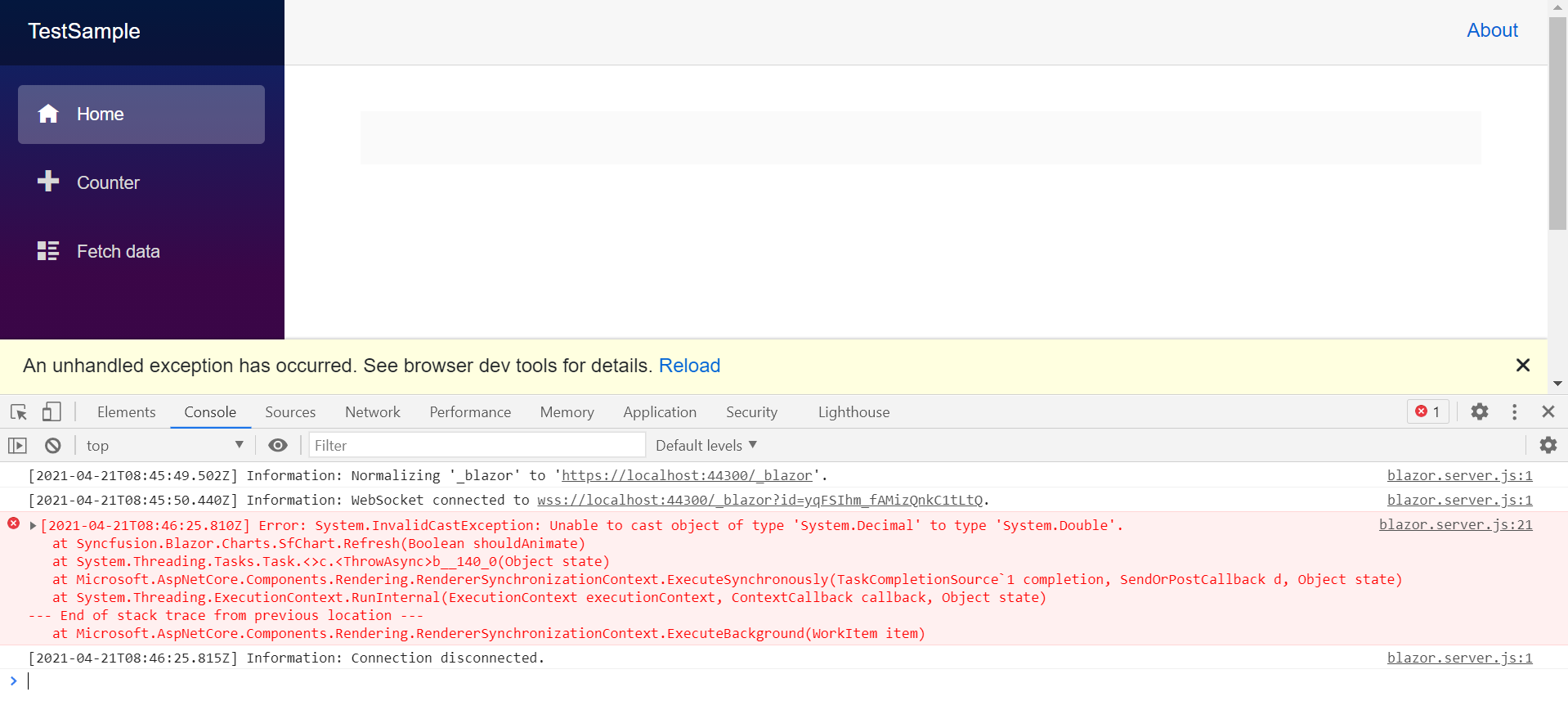The image size is (1568, 701).
Task: Expand the InvalidCastException error entry
Action: [33, 526]
